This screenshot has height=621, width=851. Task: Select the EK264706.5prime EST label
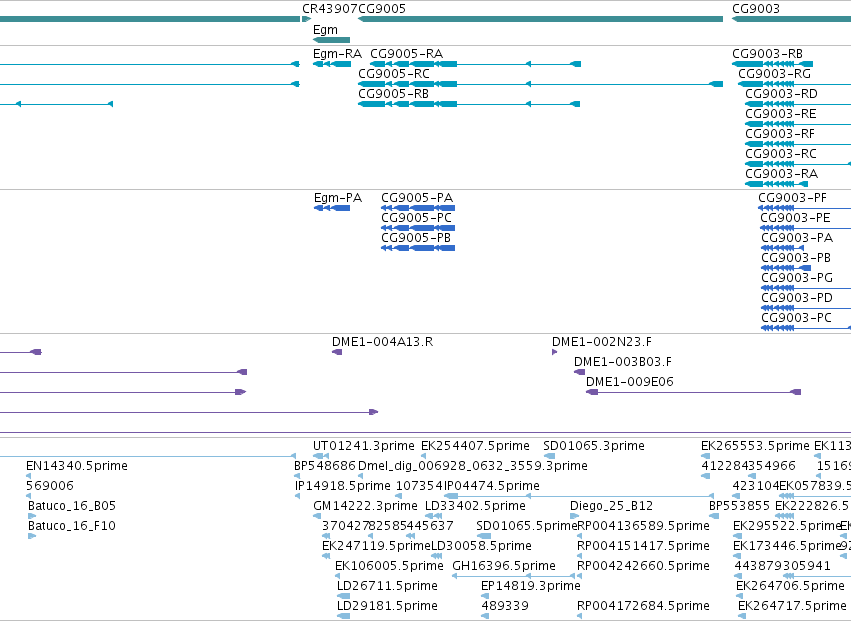(790, 587)
